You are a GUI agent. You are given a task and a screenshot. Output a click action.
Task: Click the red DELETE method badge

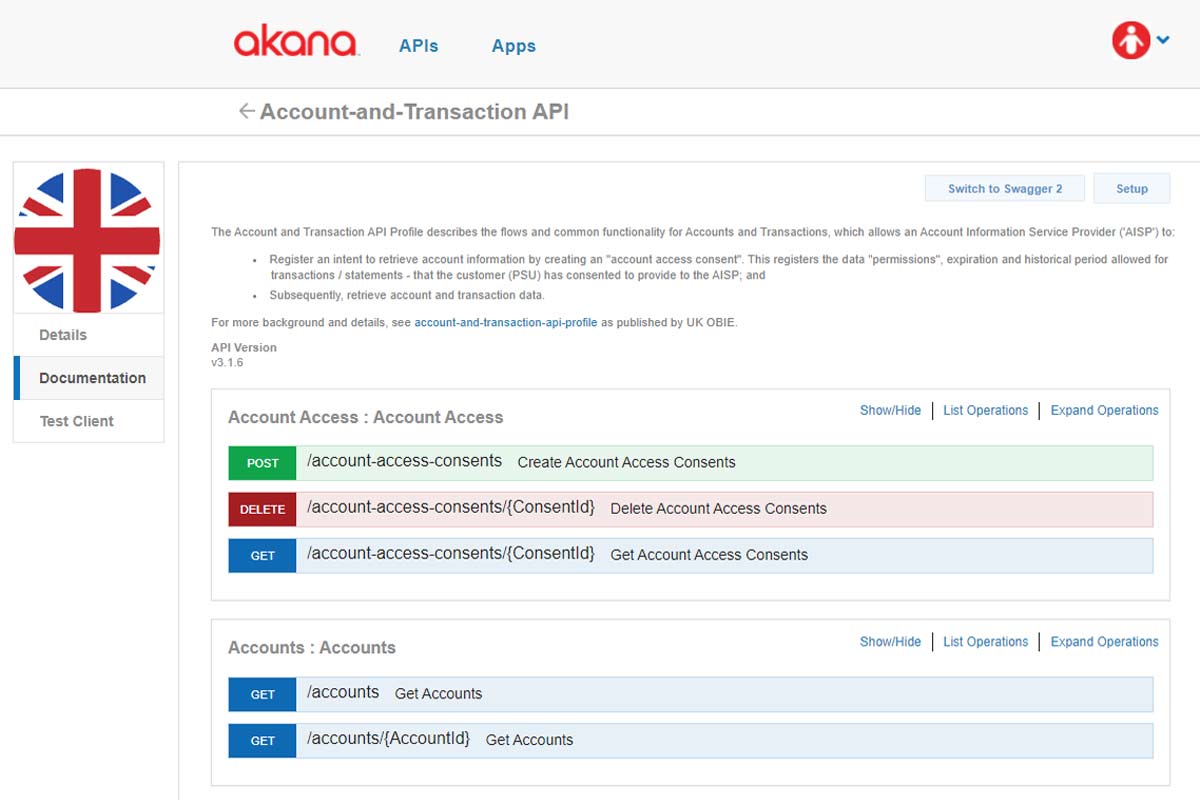pyautogui.click(x=262, y=509)
